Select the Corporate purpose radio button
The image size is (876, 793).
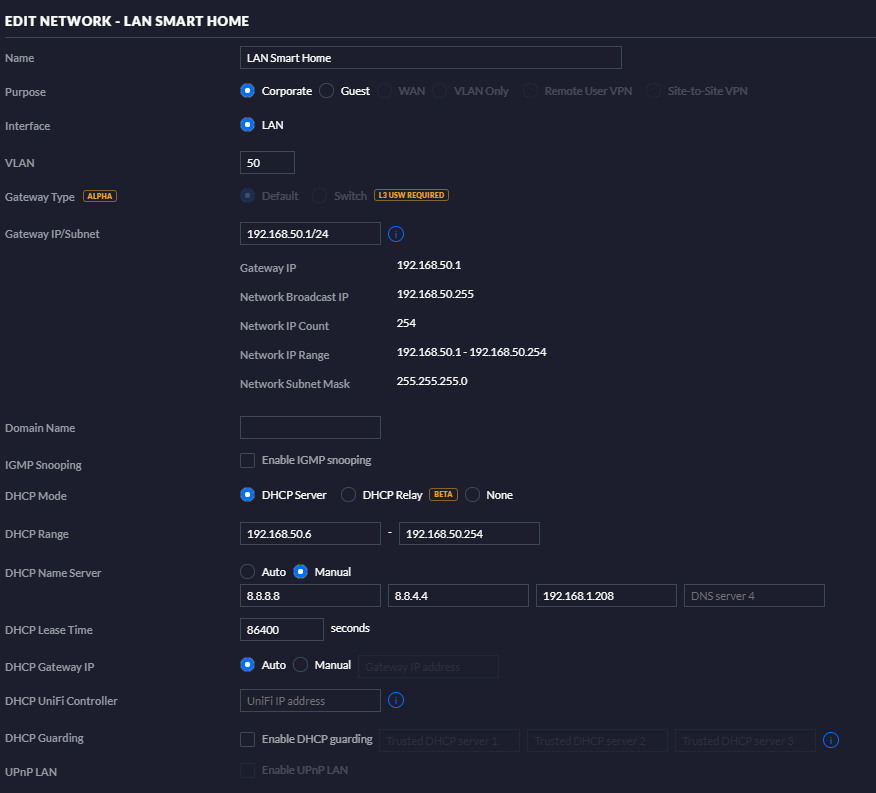[x=247, y=91]
